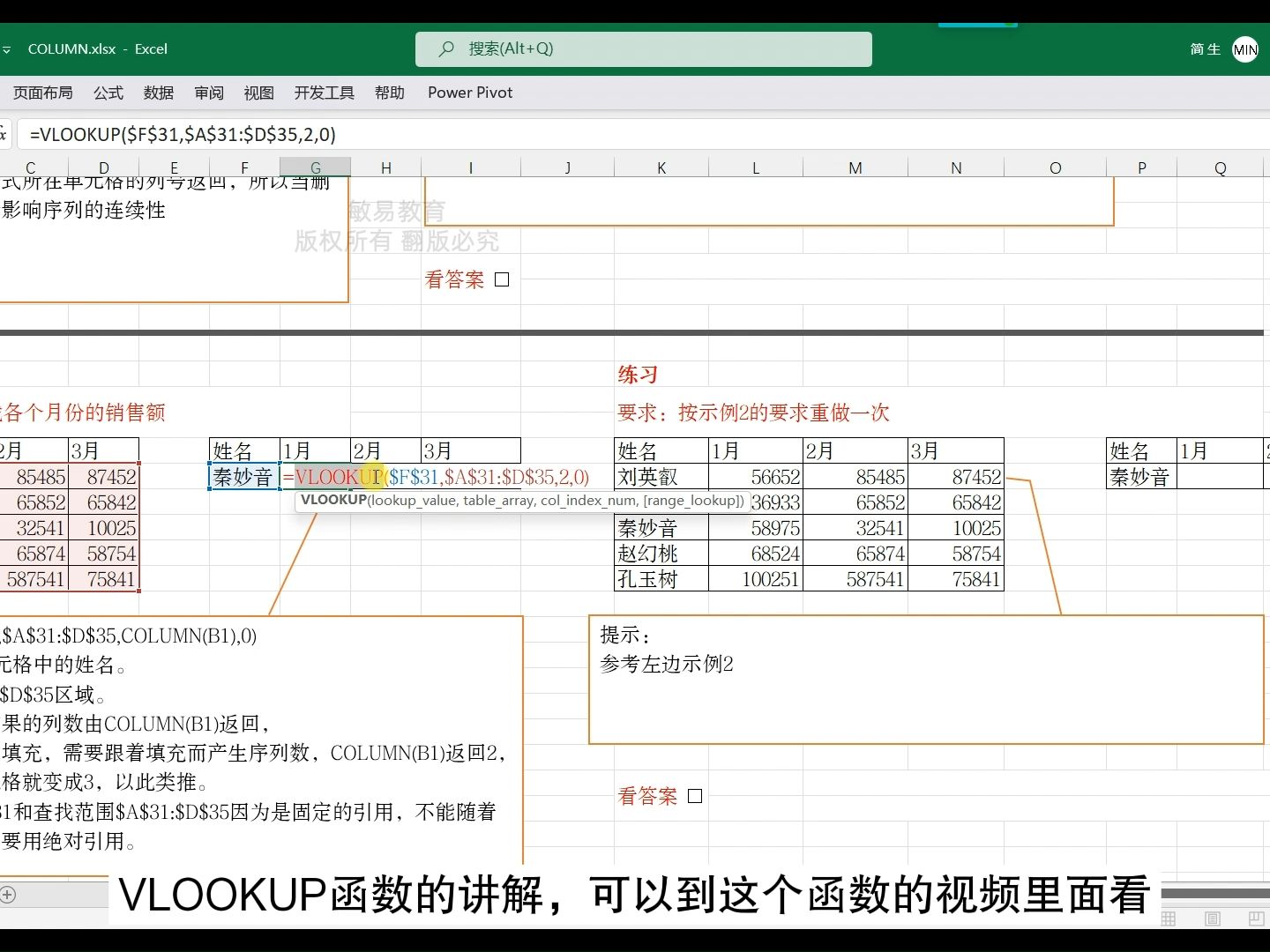This screenshot has height=952, width=1270.
Task: Open Page Break Preview from status bar
Action: click(1257, 918)
